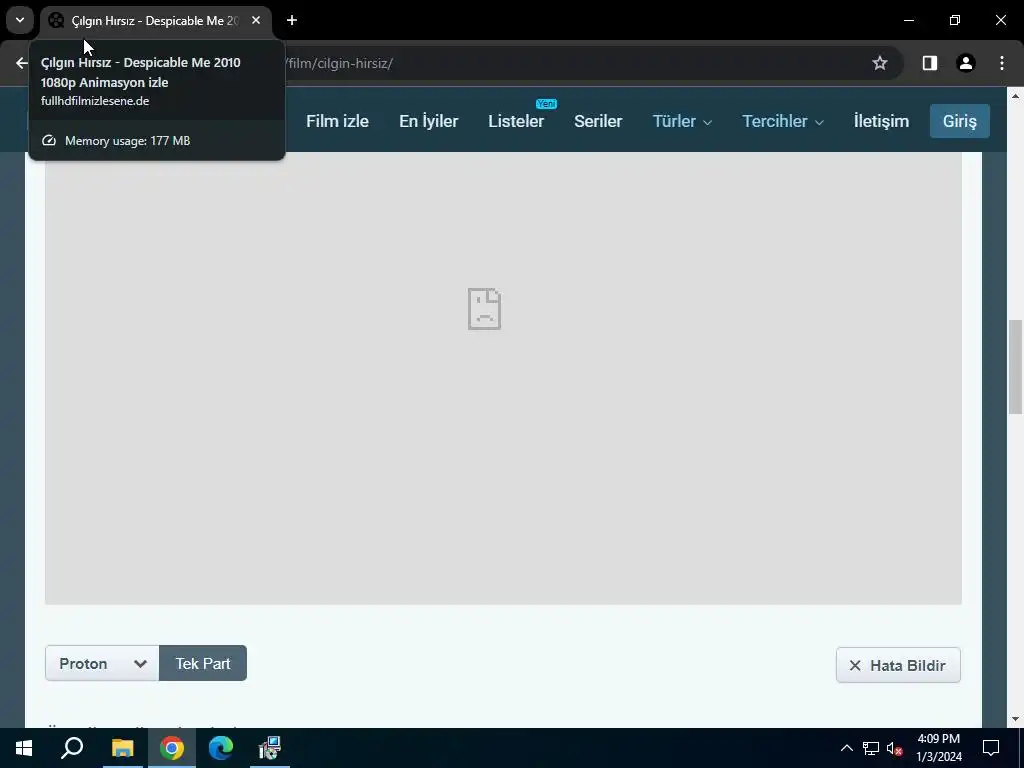The width and height of the screenshot is (1024, 768).
Task: Open the Chrome profile menu
Action: [965, 63]
